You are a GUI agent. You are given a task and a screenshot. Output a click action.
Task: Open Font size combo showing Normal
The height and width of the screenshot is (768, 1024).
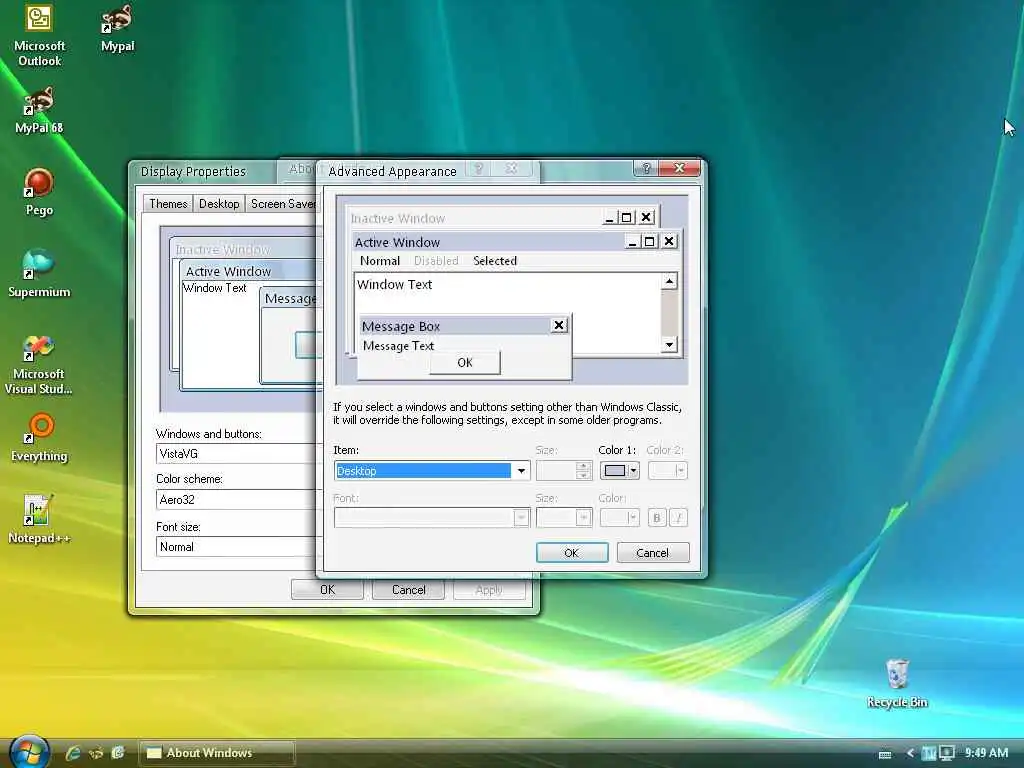coord(236,547)
